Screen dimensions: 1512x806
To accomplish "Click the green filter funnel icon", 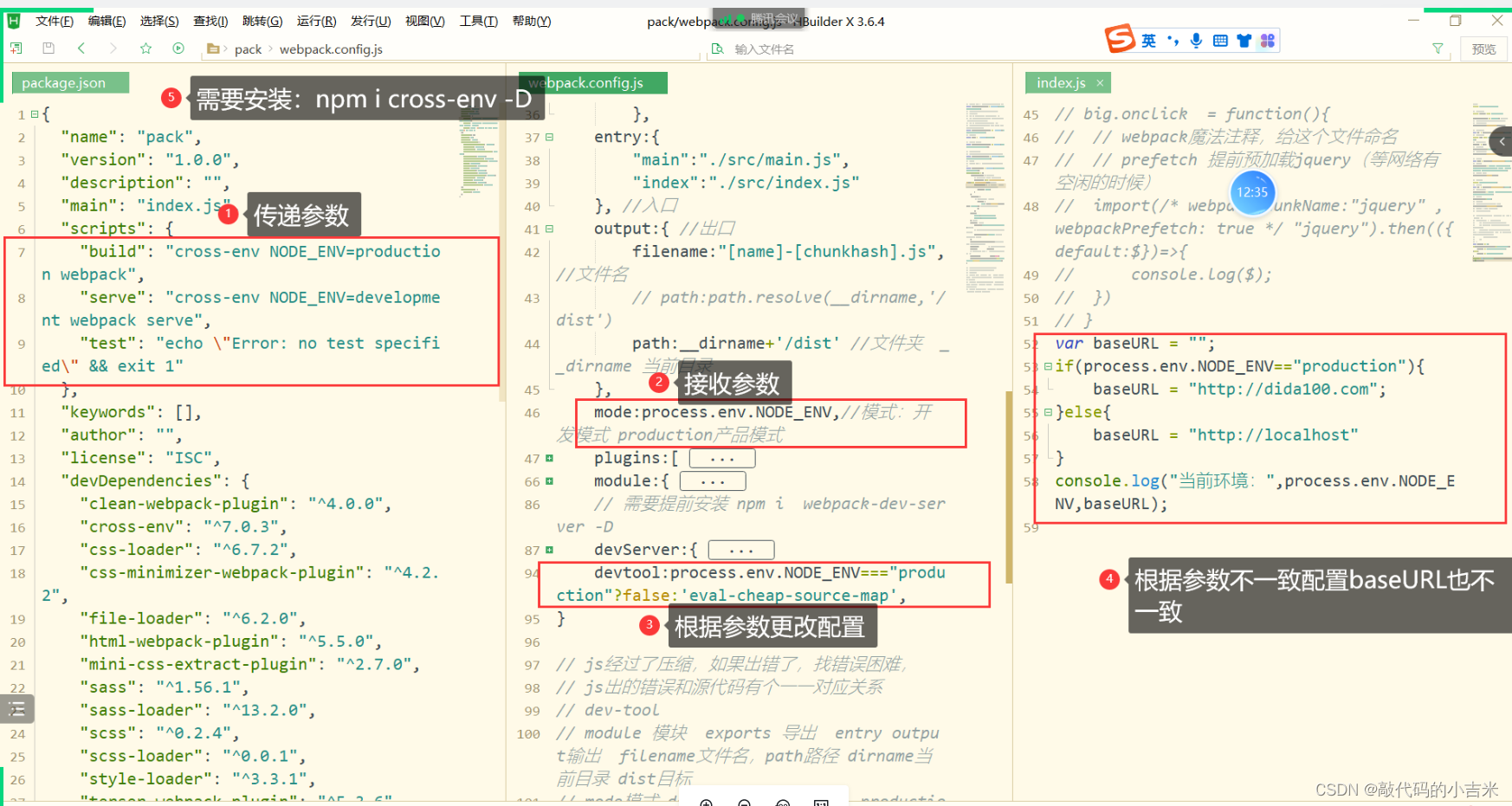I will click(x=1438, y=48).
